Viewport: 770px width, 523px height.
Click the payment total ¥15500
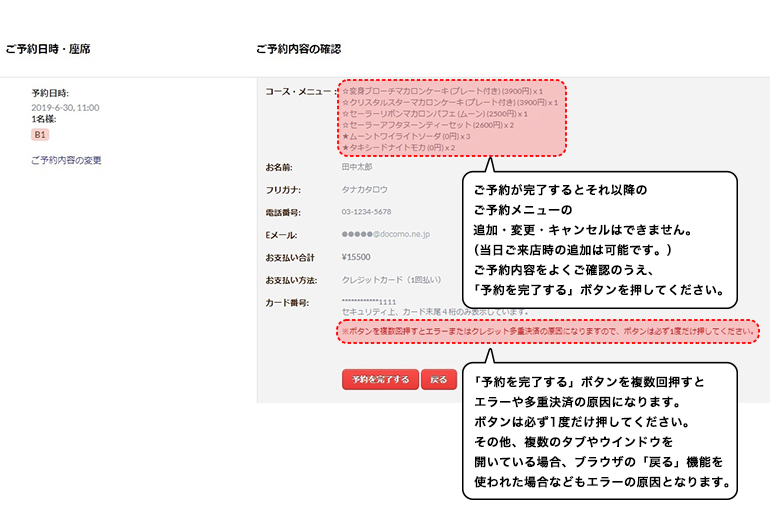356,257
